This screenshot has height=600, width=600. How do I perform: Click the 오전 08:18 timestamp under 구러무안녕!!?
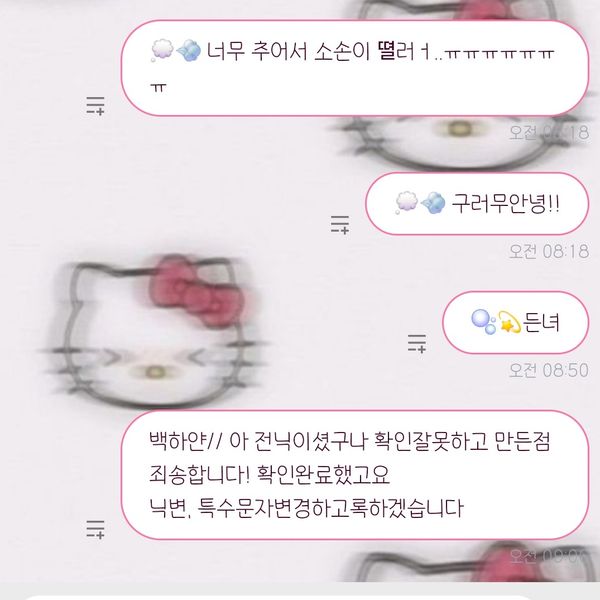point(549,251)
